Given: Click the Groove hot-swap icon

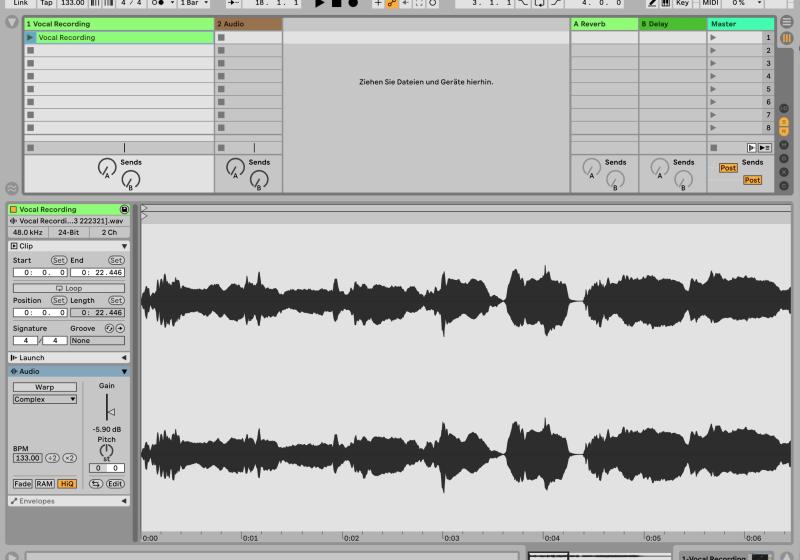Looking at the screenshot, I should 109,328.
